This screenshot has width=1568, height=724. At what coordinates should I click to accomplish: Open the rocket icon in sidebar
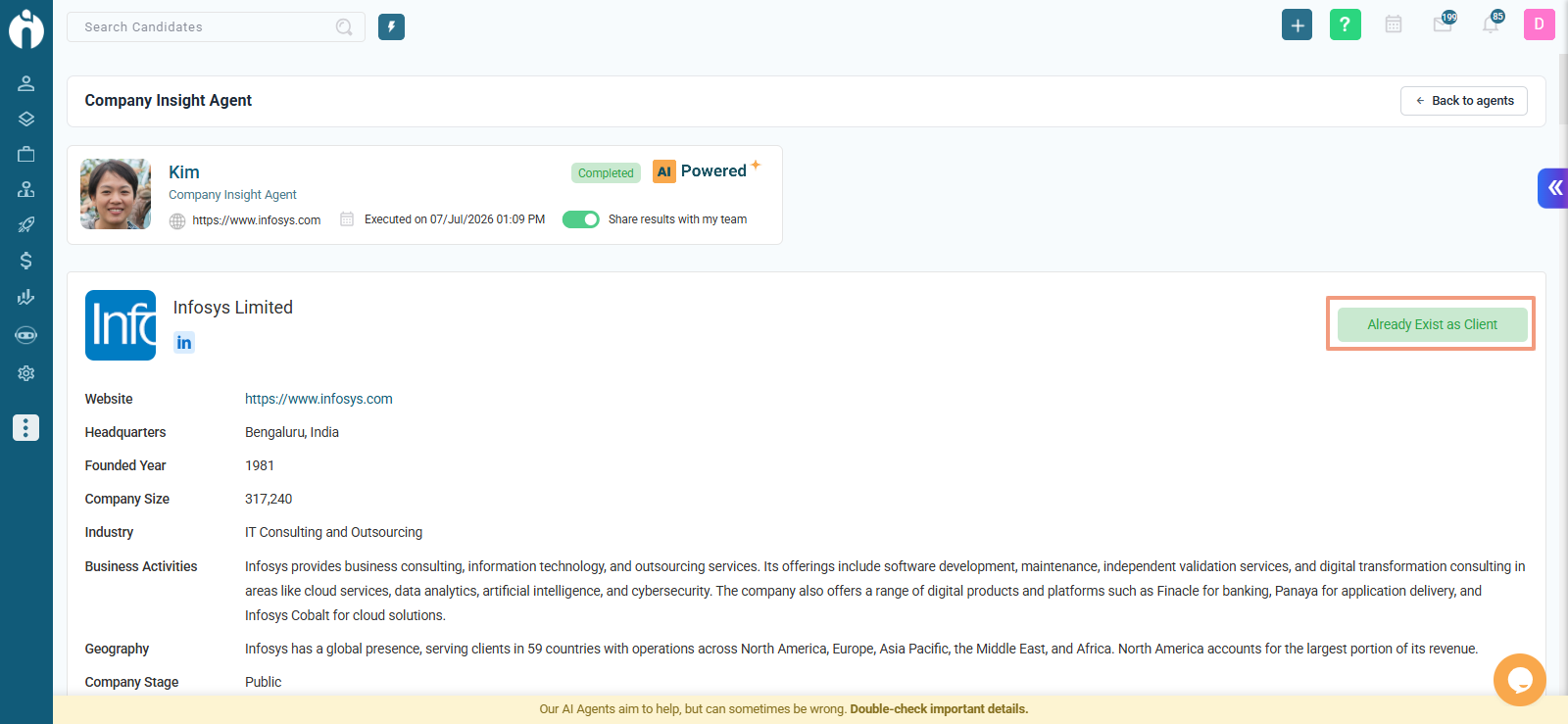pyautogui.click(x=26, y=224)
